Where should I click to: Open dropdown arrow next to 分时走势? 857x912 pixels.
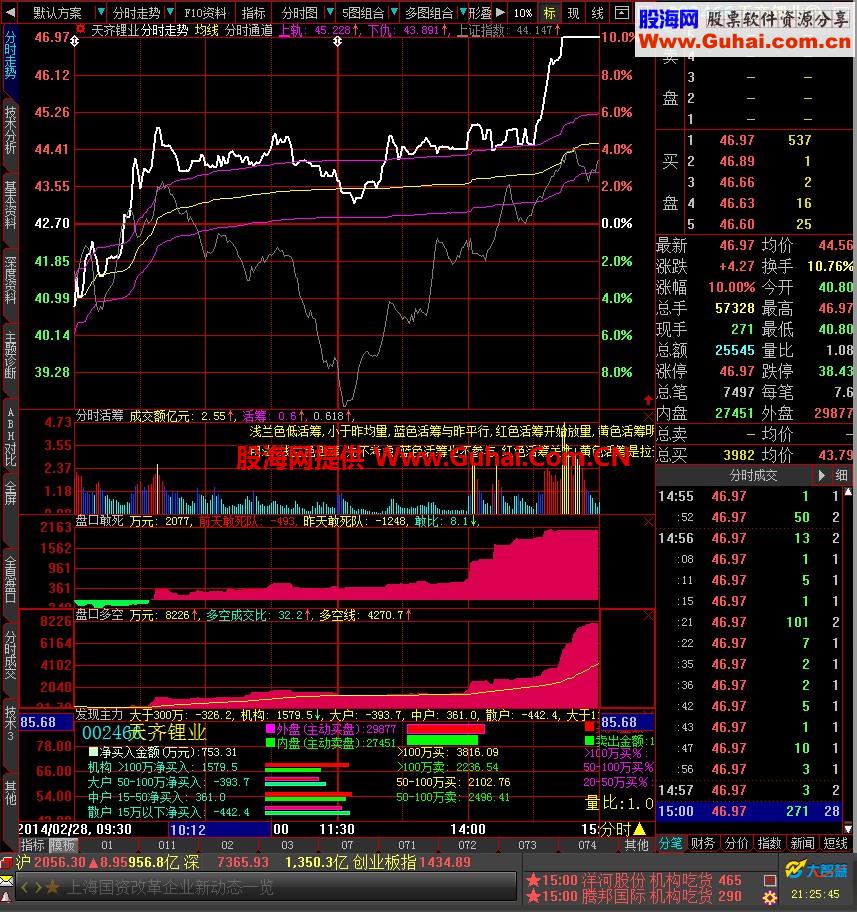pos(170,12)
